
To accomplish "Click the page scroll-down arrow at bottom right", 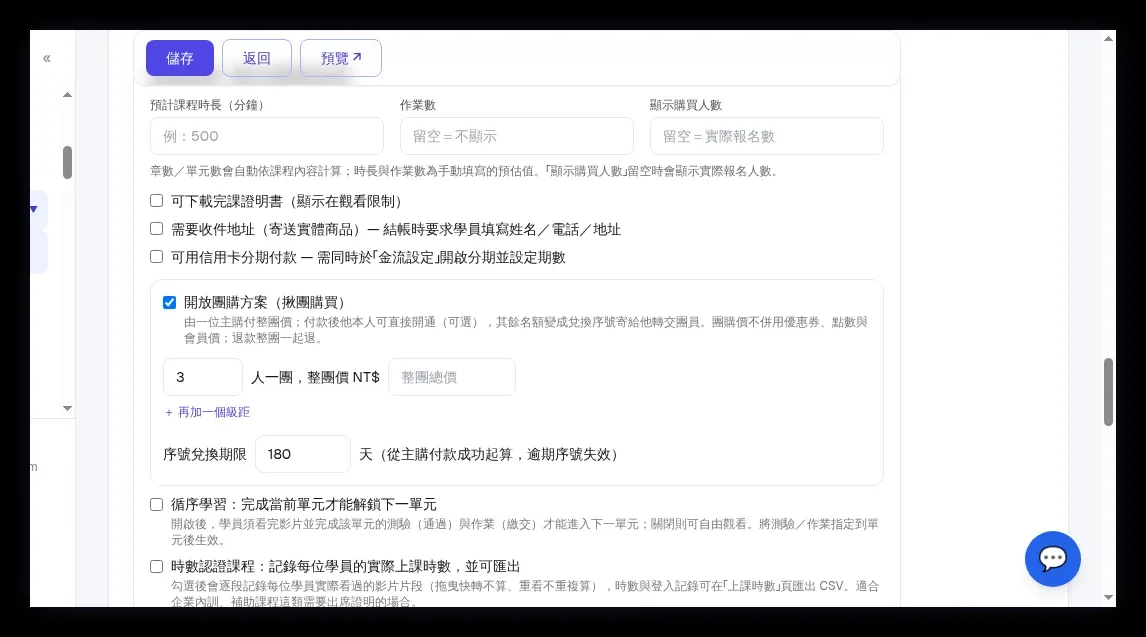I will tap(1109, 598).
